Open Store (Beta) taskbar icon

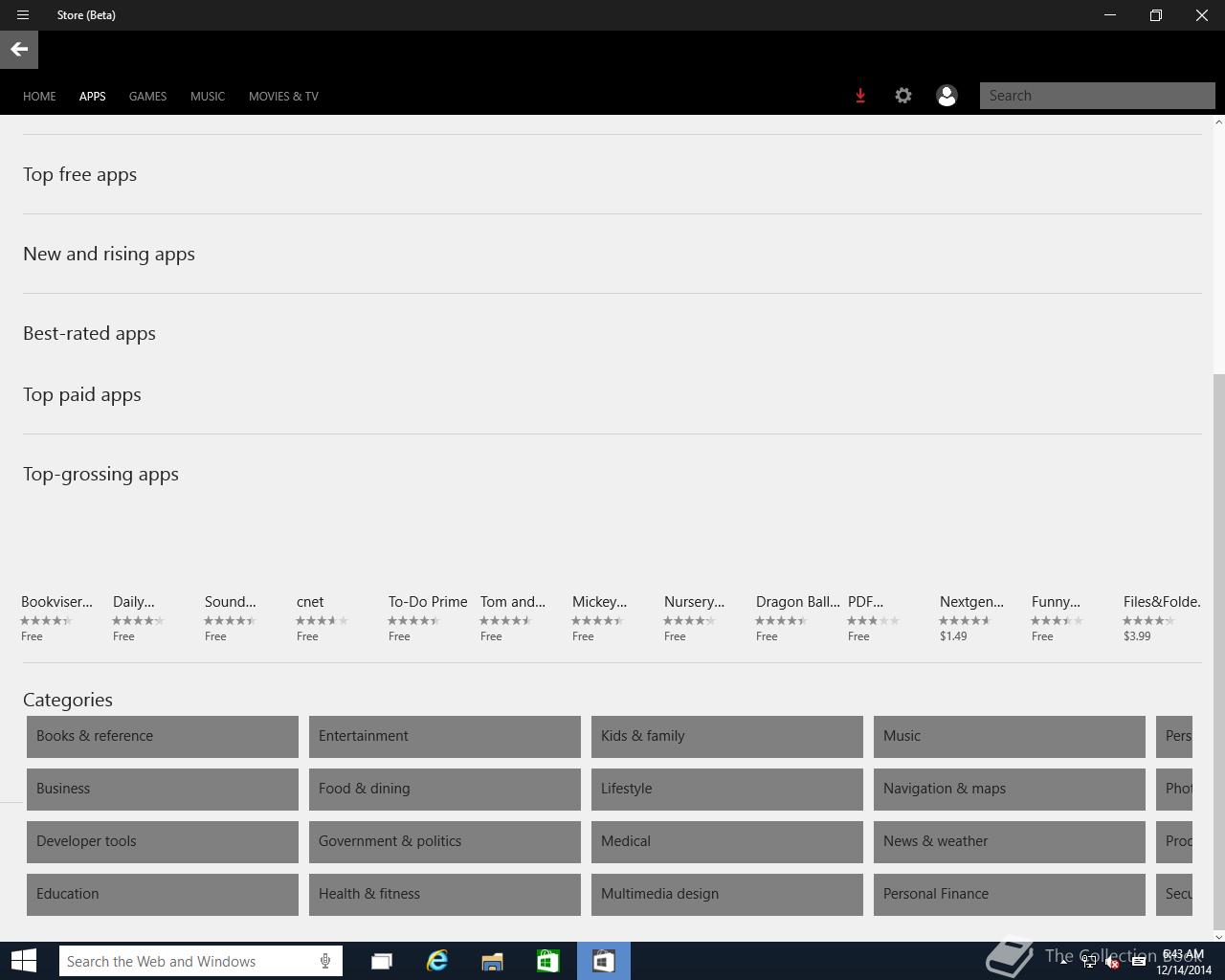(603, 962)
